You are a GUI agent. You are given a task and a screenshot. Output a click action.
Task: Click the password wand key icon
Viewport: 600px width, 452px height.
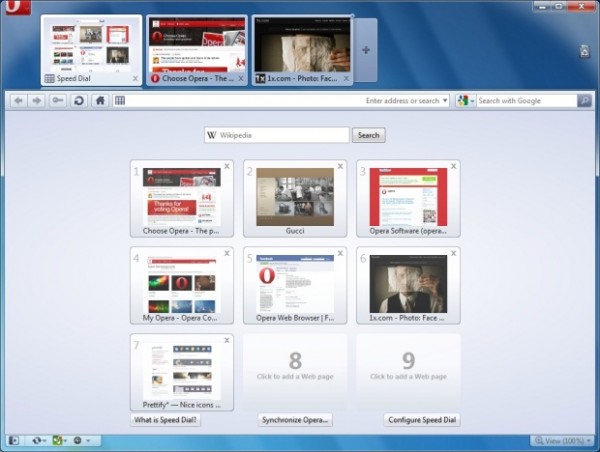coord(58,100)
